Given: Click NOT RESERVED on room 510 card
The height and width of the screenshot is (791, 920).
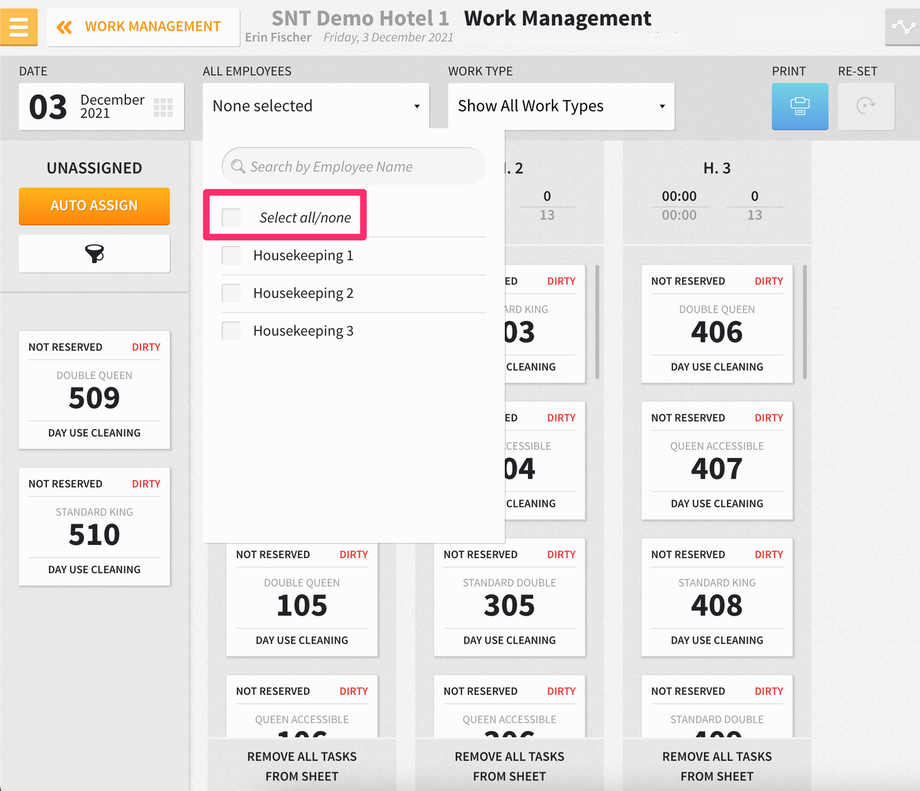Looking at the screenshot, I should 65,484.
